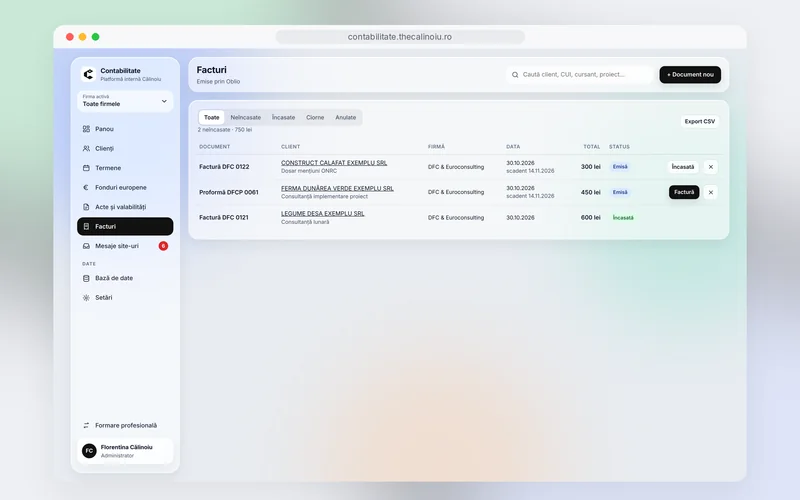The width and height of the screenshot is (800, 500).
Task: Open client FERMA DUNĂREA VERDE EXEMPLU SRL
Action: [337, 188]
